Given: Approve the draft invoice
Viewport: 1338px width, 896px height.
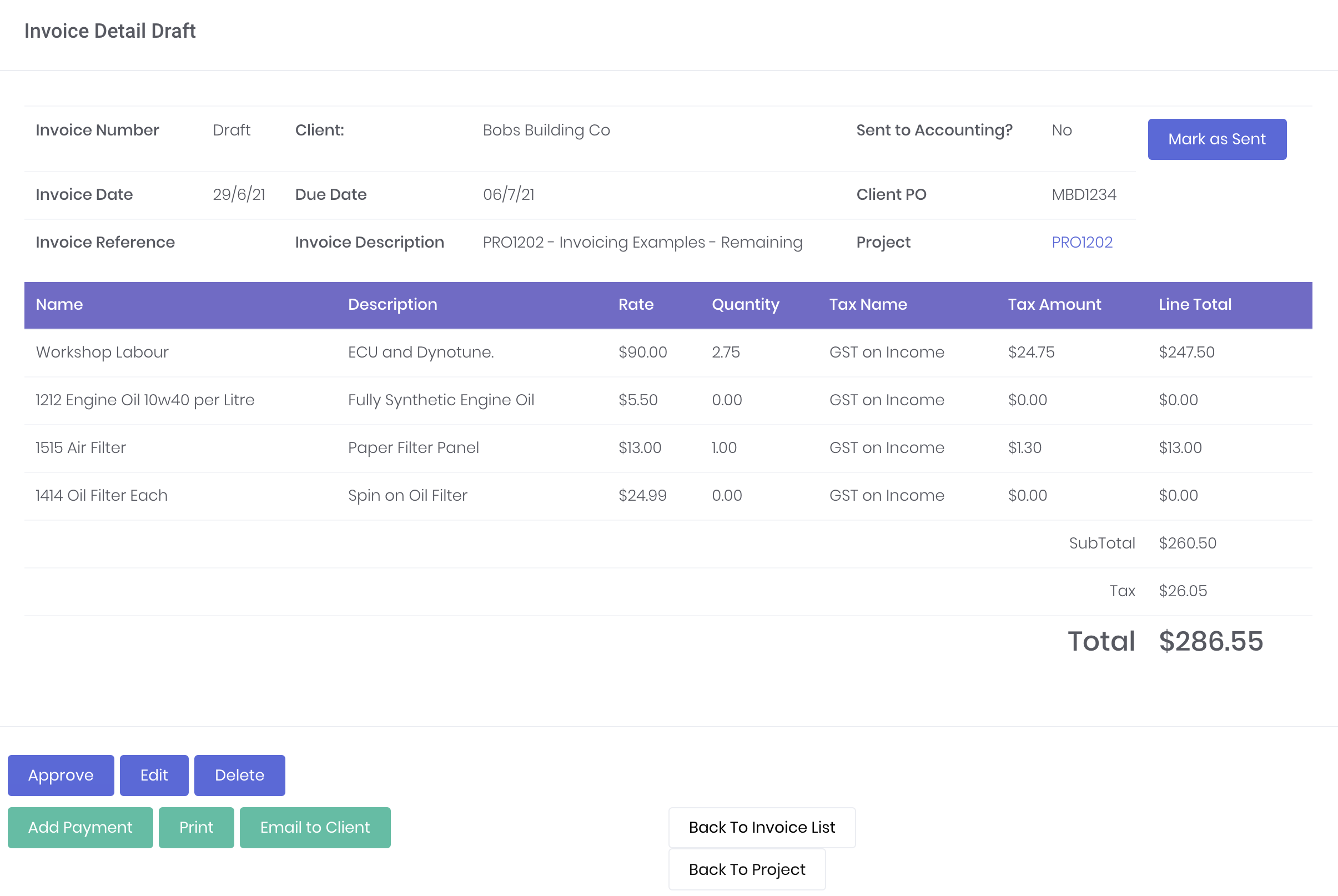Looking at the screenshot, I should [61, 775].
